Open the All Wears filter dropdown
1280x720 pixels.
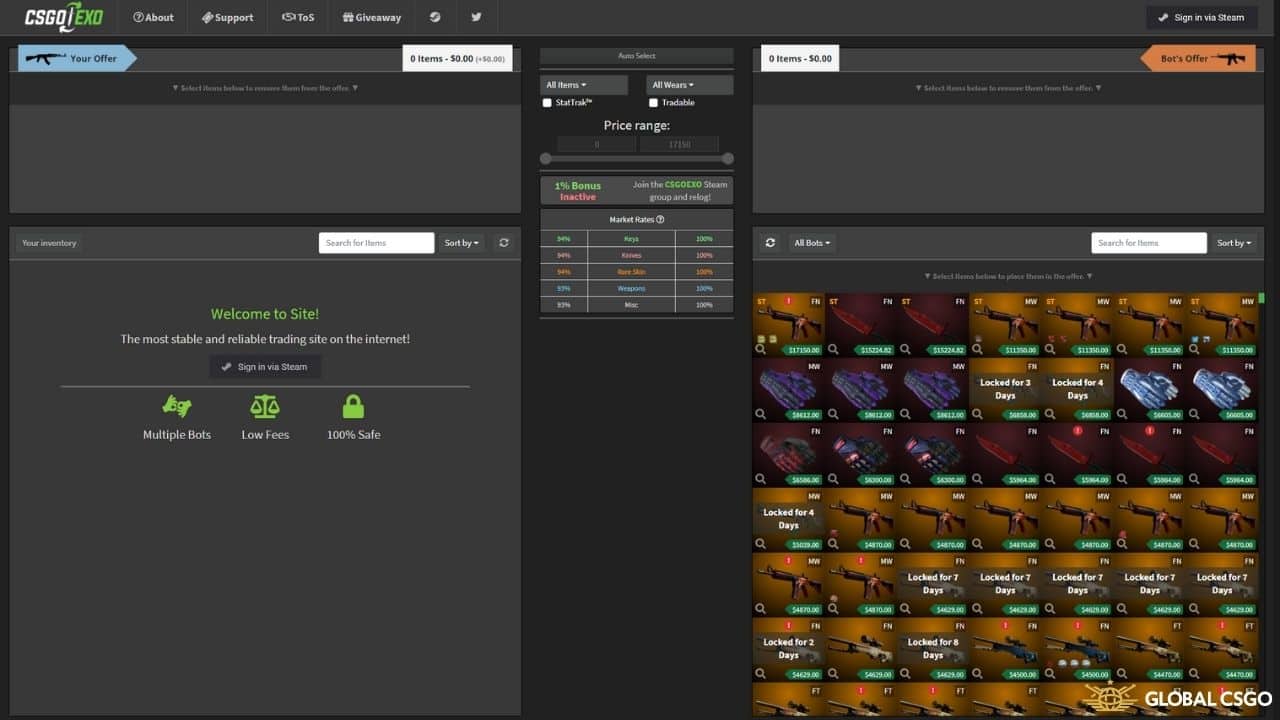tap(690, 85)
